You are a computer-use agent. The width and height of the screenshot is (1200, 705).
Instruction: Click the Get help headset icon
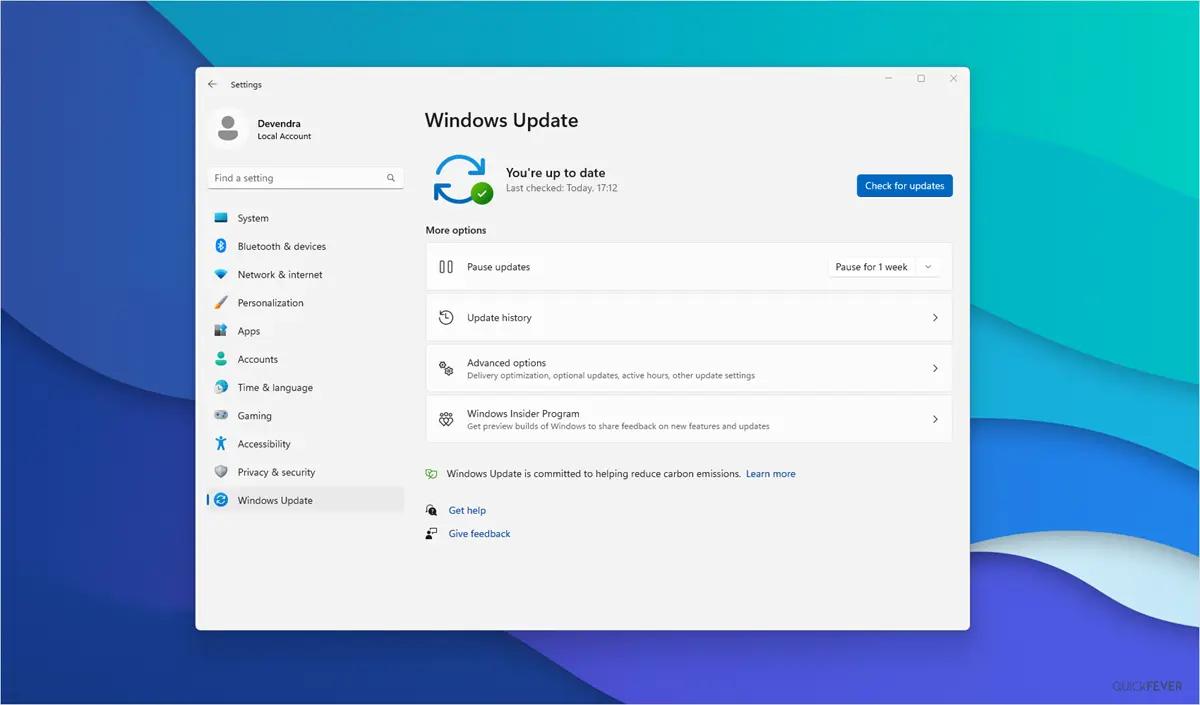pyautogui.click(x=431, y=510)
